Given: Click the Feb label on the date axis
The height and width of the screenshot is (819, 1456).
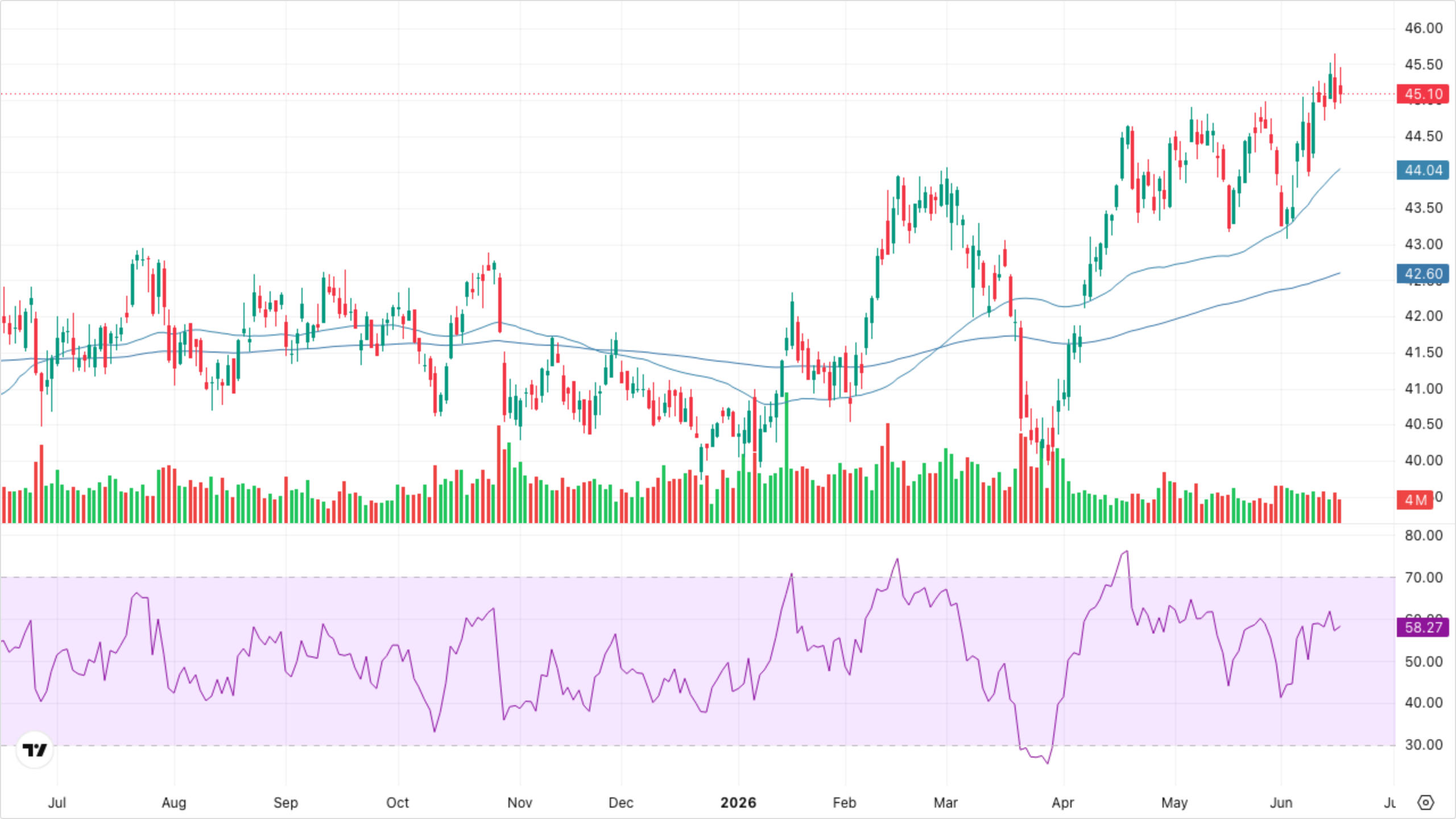Looking at the screenshot, I should (844, 803).
